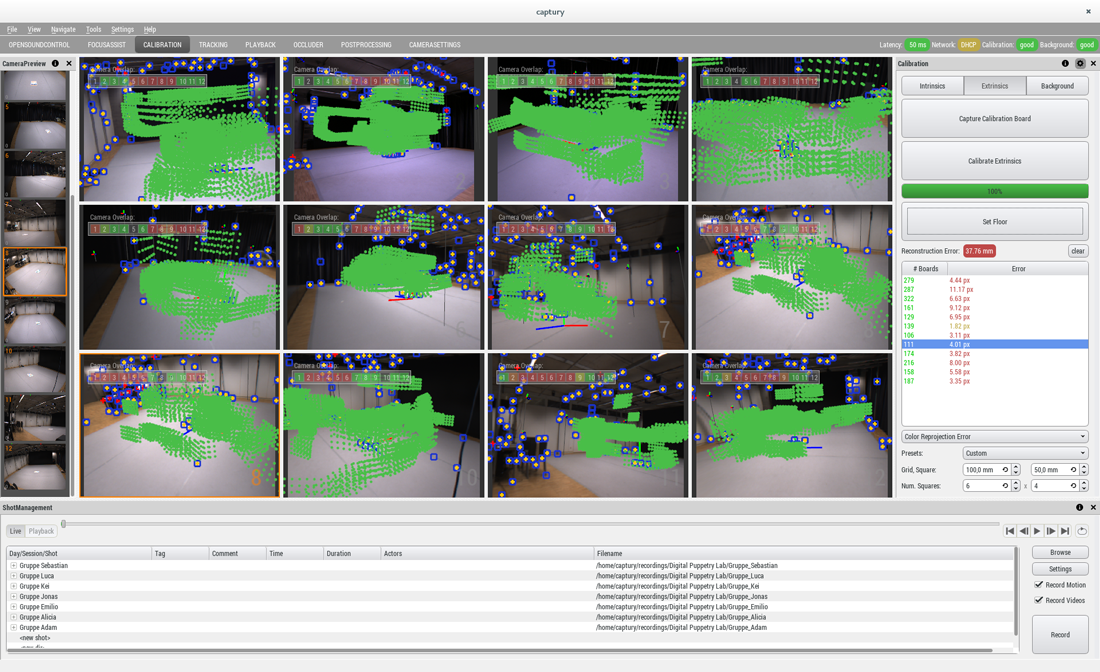Click the shot timeline slider handle

[x=63, y=523]
